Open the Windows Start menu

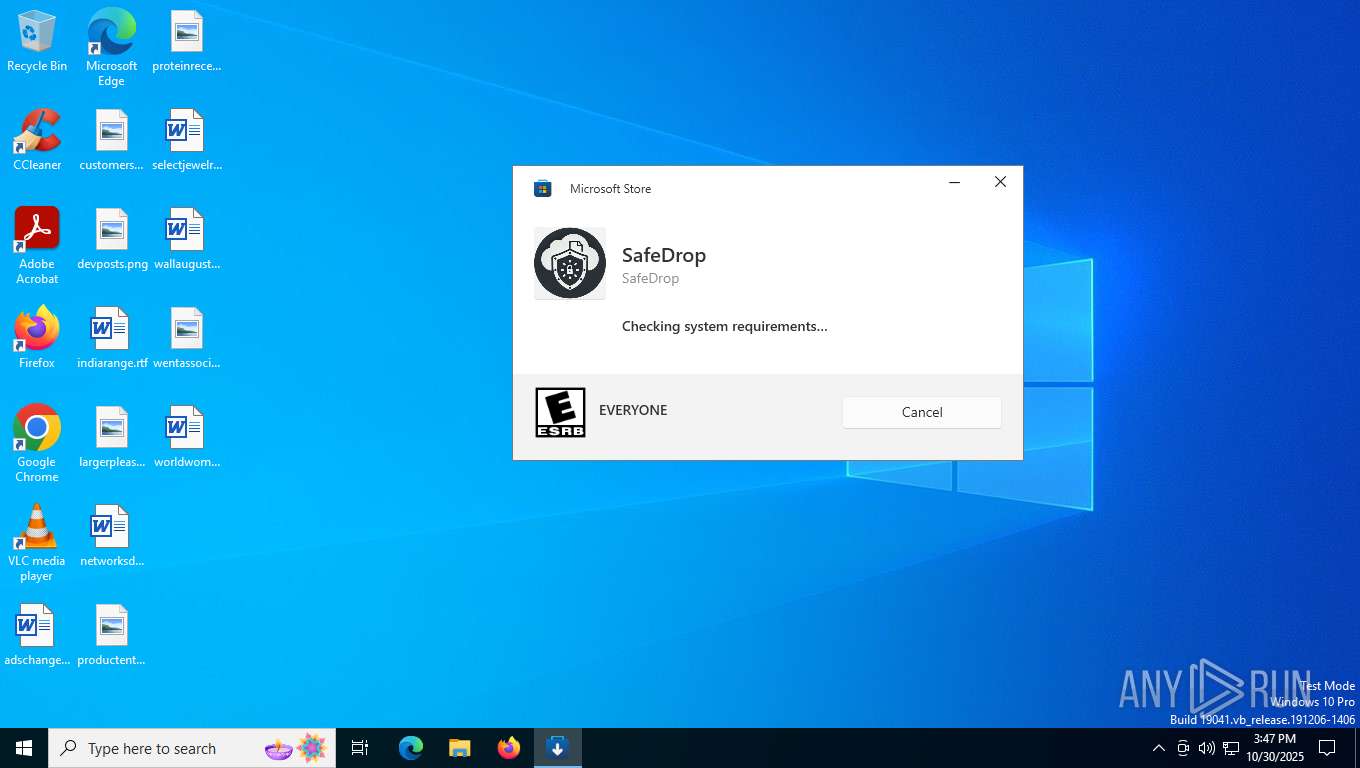tap(24, 748)
